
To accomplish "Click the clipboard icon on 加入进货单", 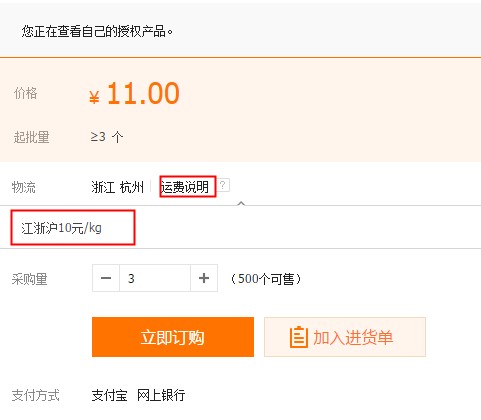I will pyautogui.click(x=298, y=337).
